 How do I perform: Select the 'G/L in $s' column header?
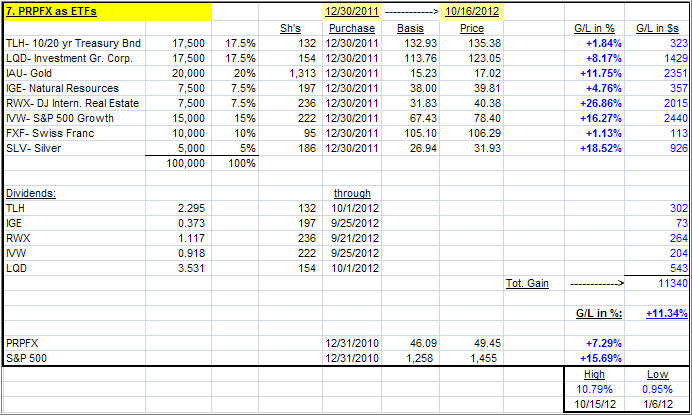click(x=657, y=28)
